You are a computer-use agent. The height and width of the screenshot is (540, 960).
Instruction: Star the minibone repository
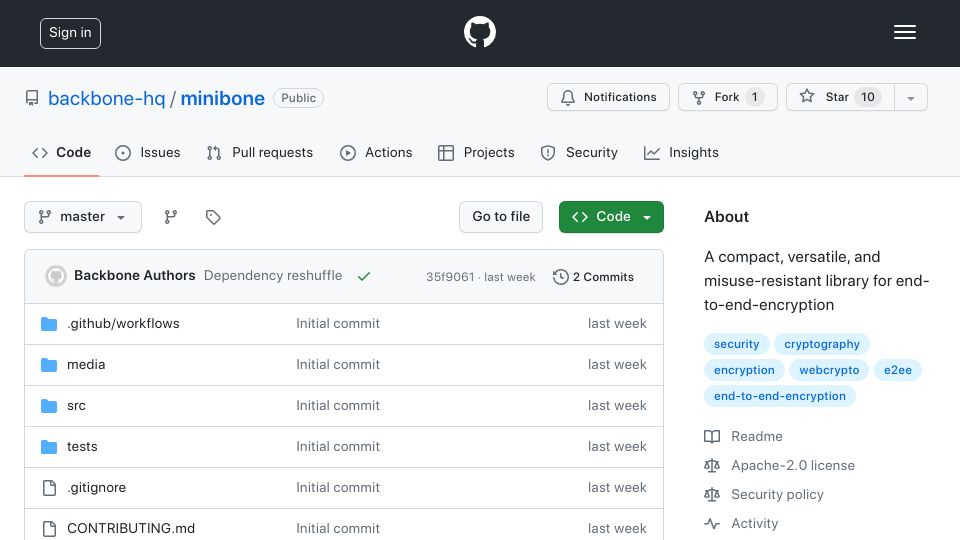click(x=840, y=97)
